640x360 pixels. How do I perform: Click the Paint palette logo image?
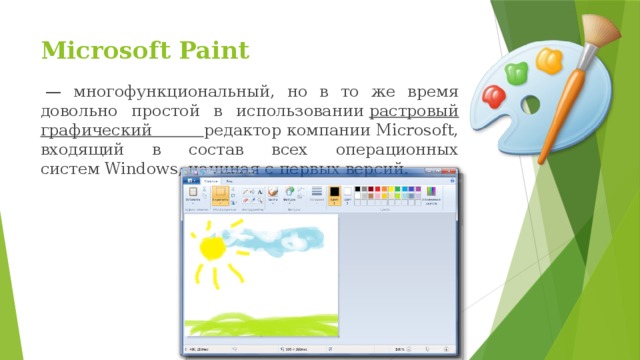point(545,90)
